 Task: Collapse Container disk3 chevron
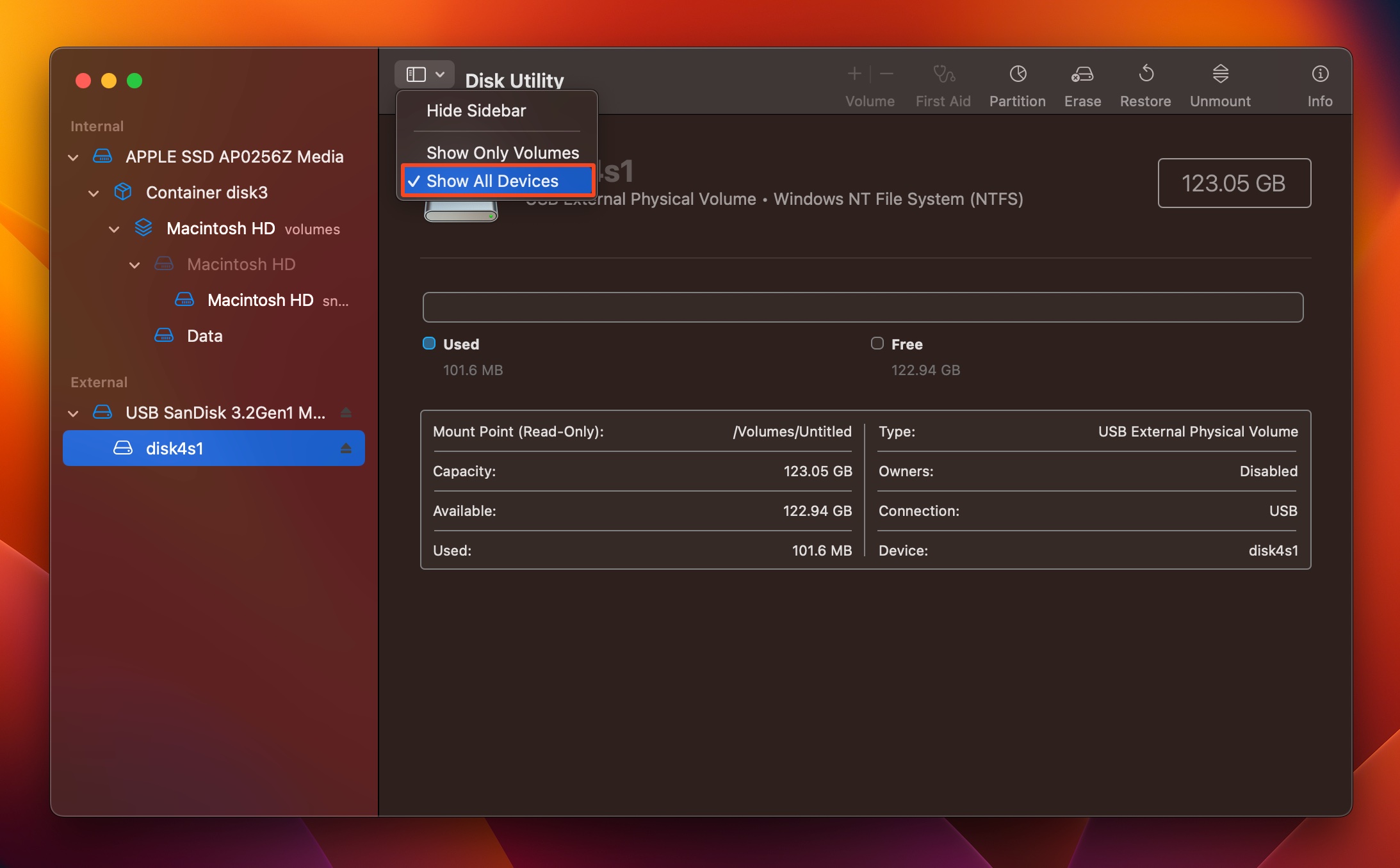click(94, 193)
